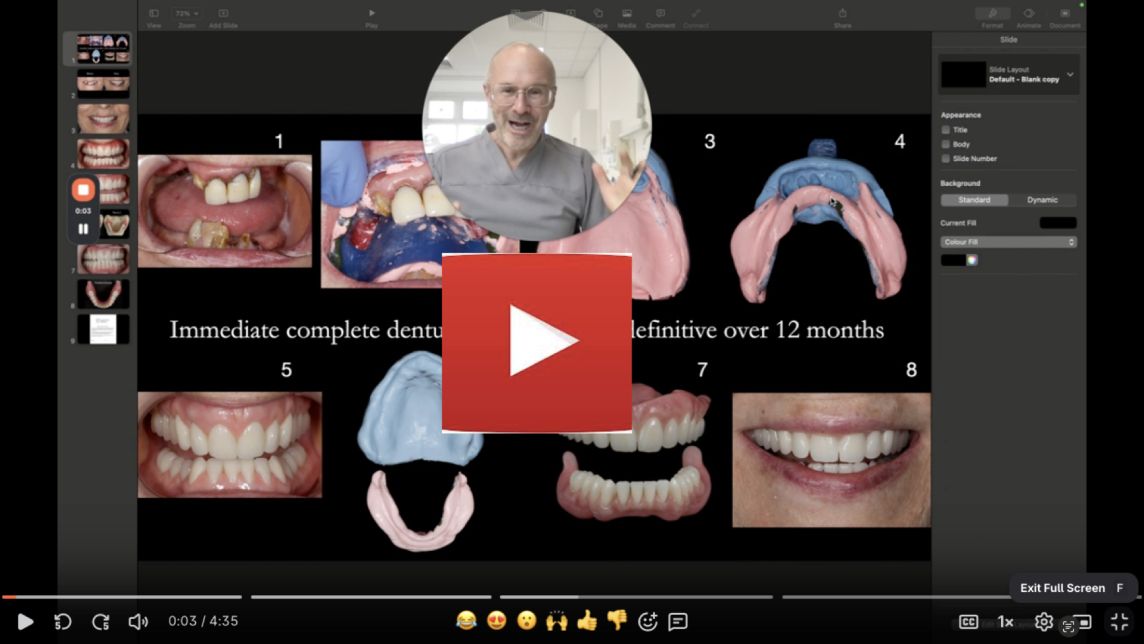
Task: Mute the video volume speaker icon
Action: [x=138, y=622]
